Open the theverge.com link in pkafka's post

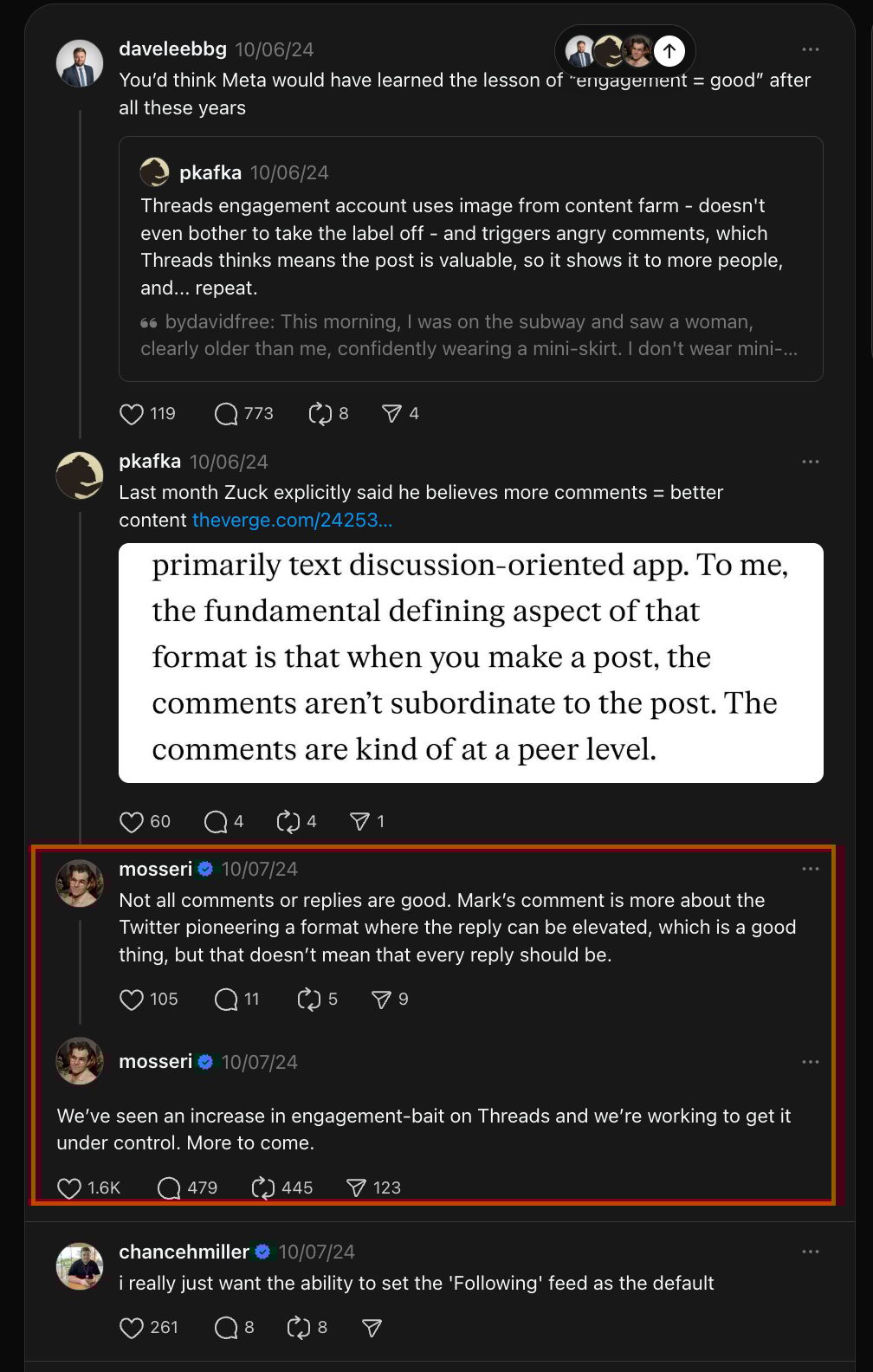(292, 520)
